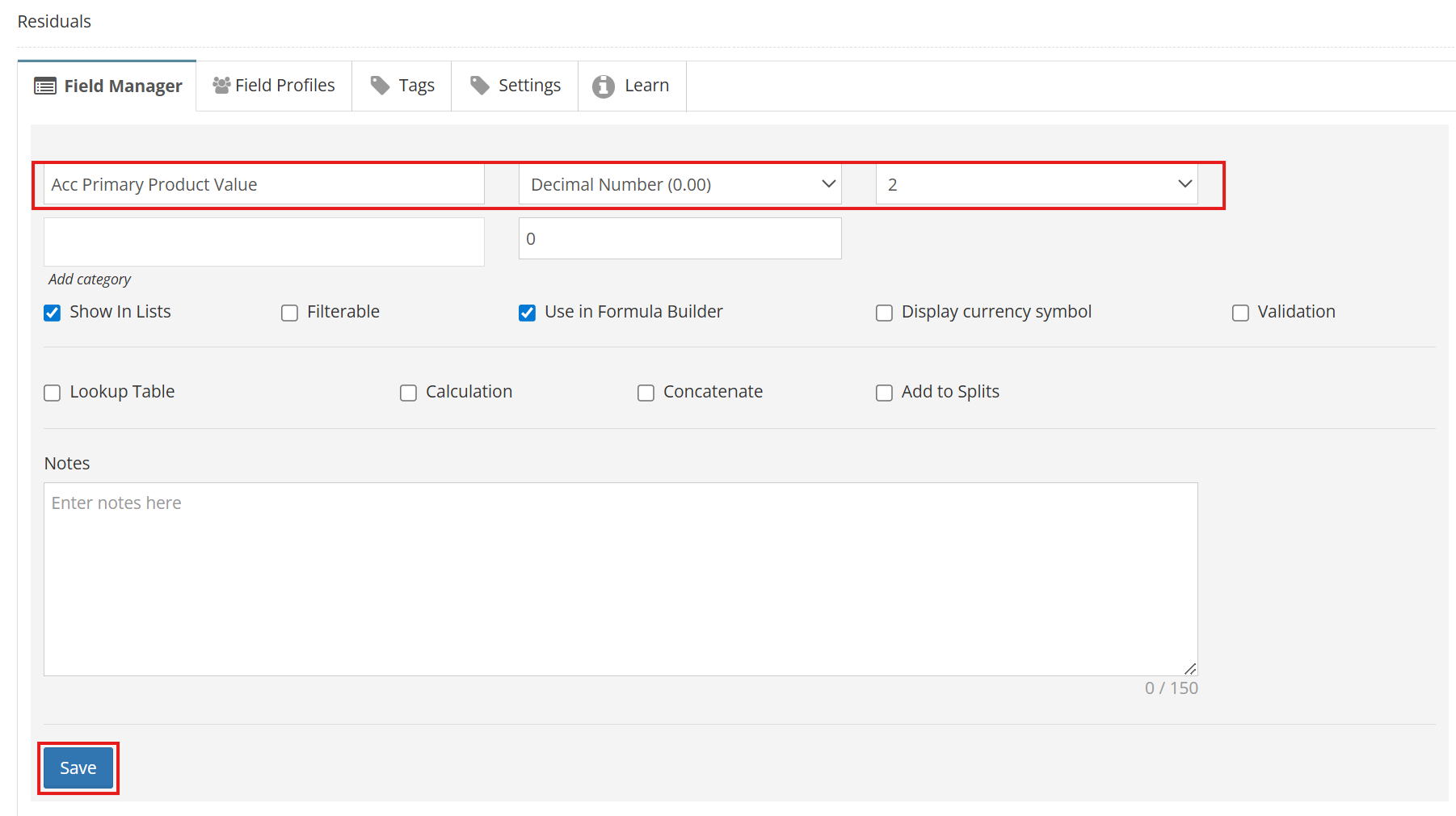Click the Field Profiles users icon

(x=221, y=86)
